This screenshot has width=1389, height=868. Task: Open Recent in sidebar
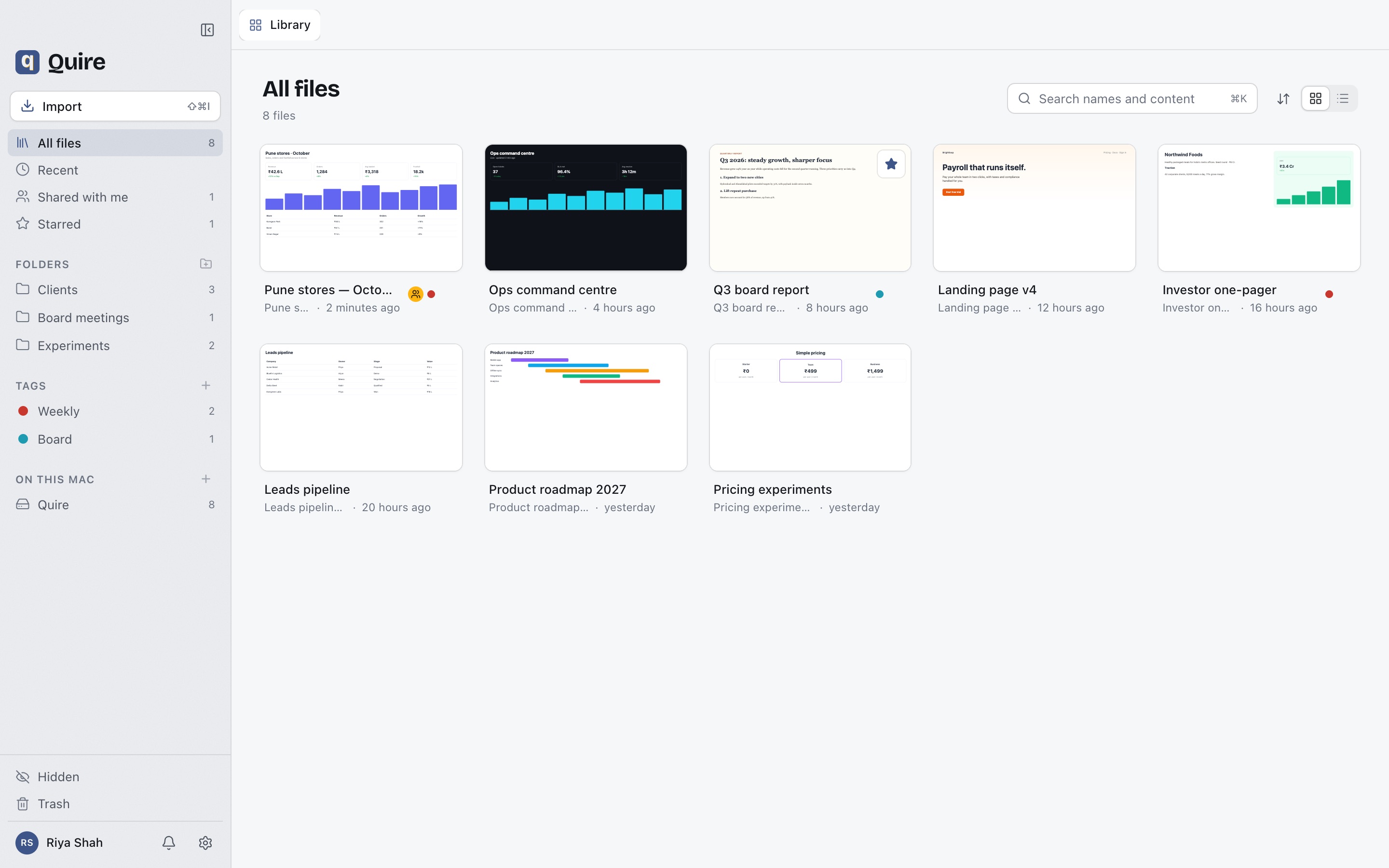[x=115, y=170]
